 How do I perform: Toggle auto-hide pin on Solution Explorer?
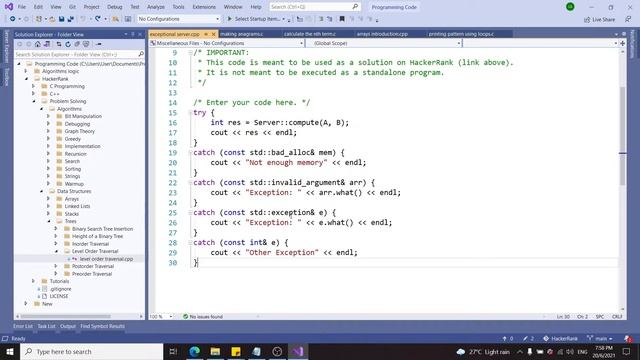(133, 34)
